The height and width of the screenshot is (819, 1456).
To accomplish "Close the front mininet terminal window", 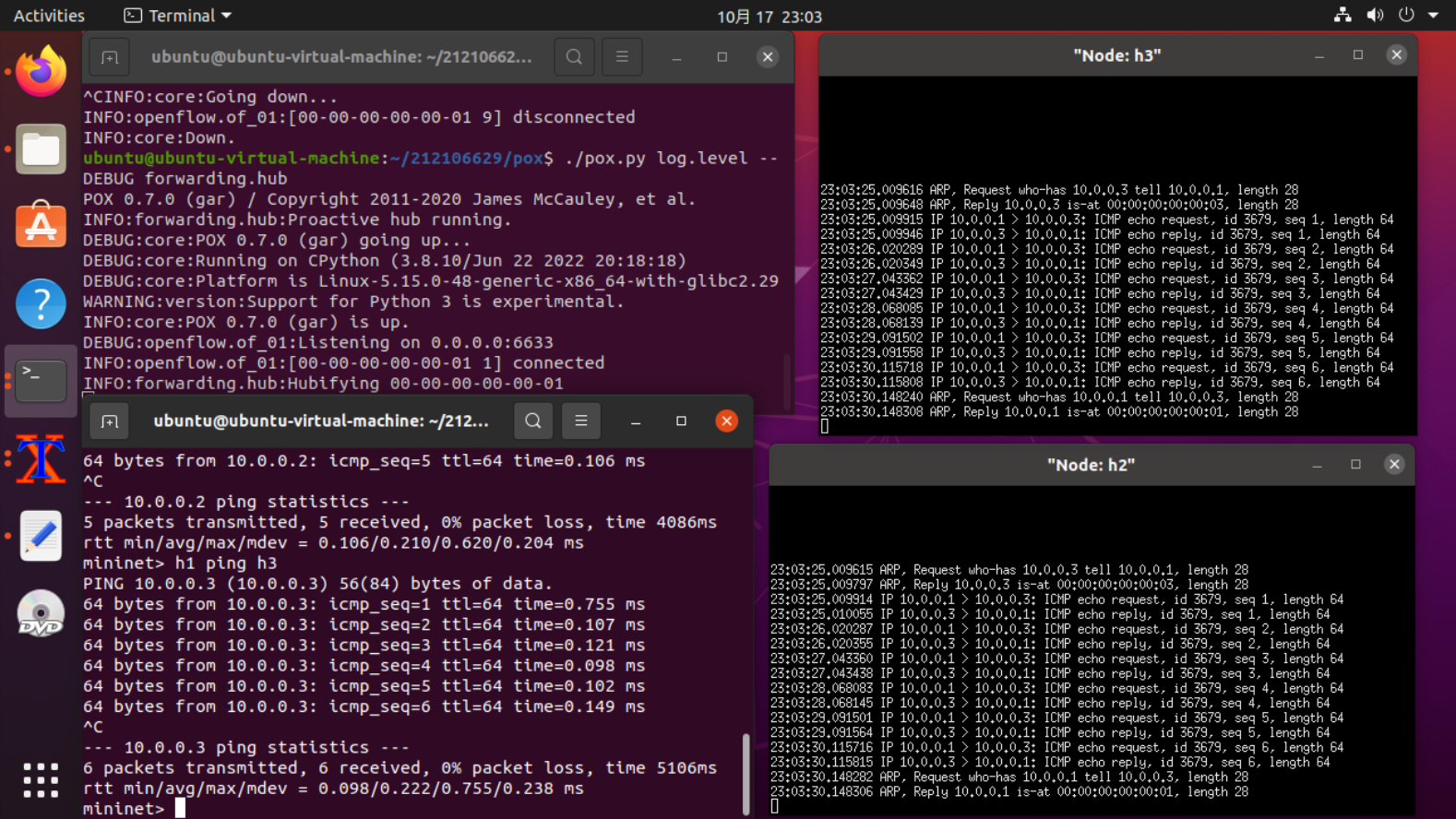I will pyautogui.click(x=727, y=421).
